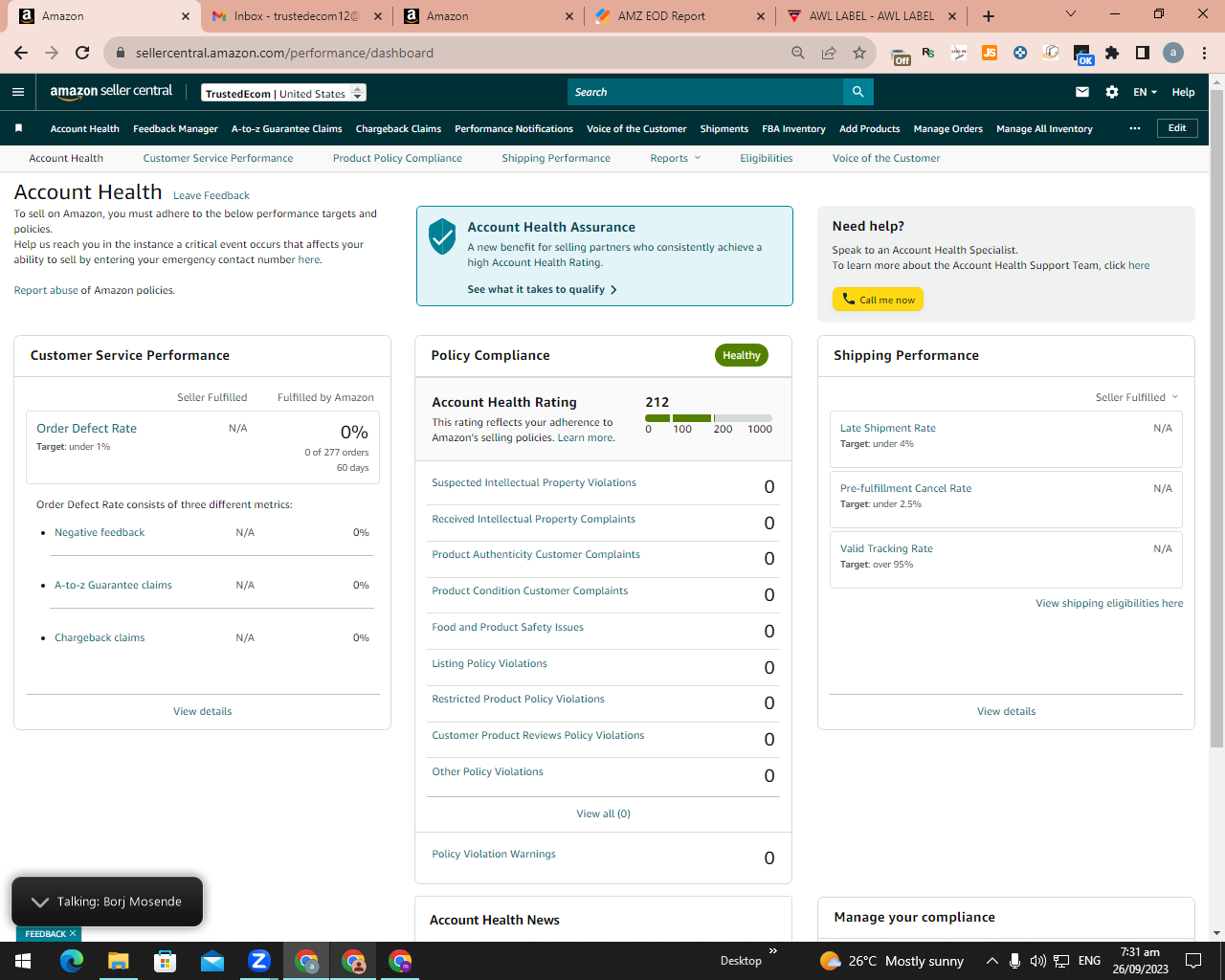
Task: Click the Account Health Assurance shield icon
Action: click(442, 235)
